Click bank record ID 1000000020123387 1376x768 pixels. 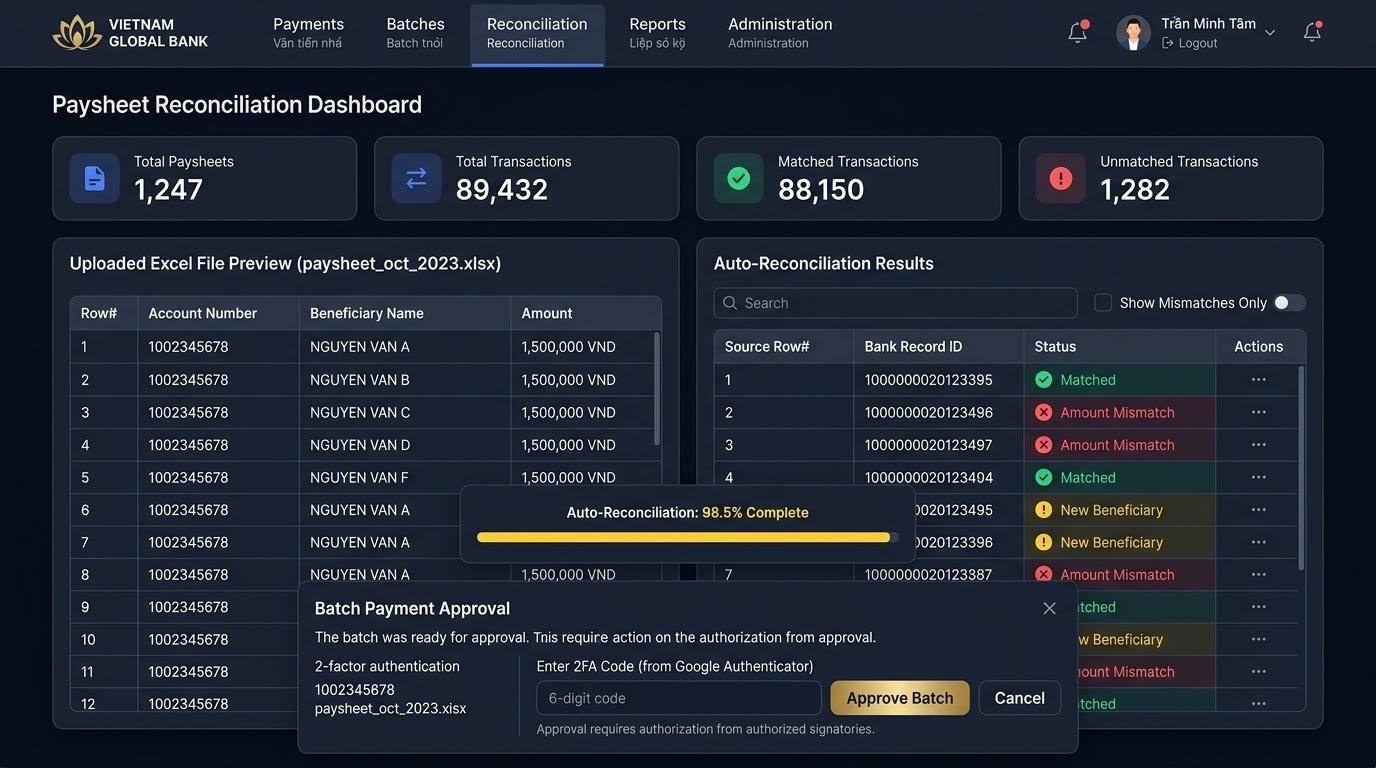coord(929,574)
